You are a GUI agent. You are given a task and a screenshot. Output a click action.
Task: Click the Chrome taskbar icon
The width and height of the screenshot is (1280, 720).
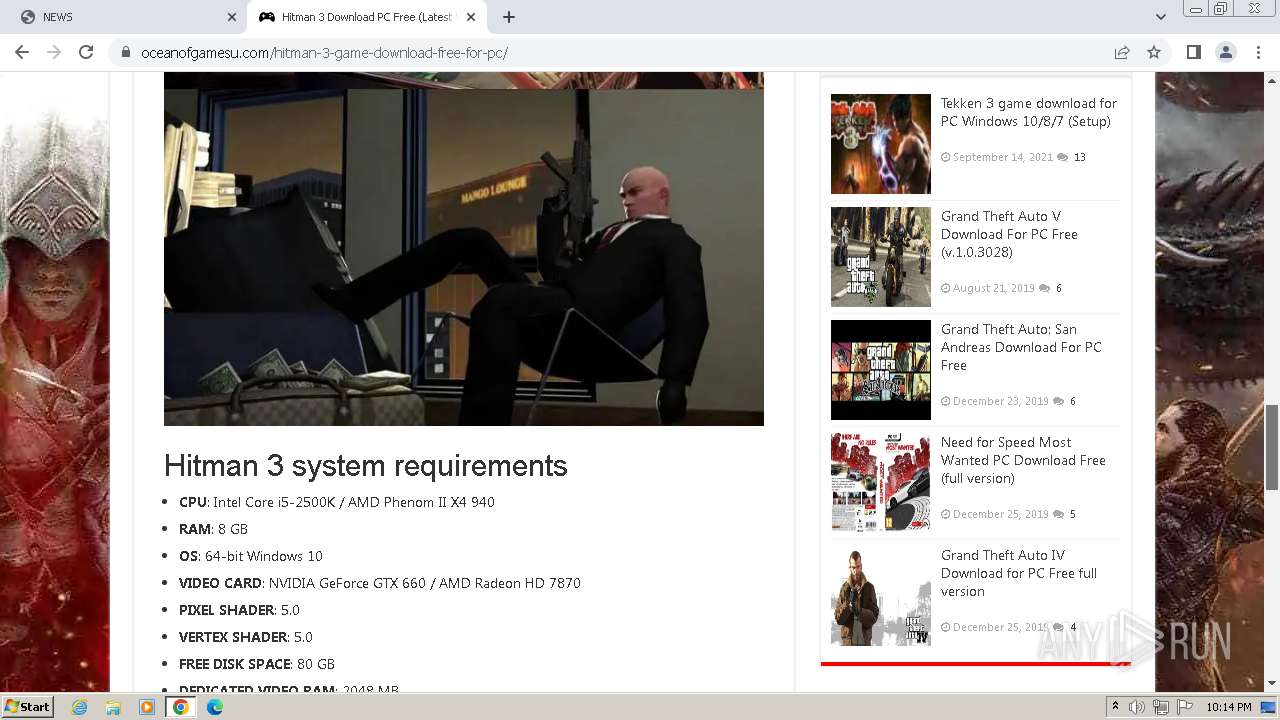[181, 707]
